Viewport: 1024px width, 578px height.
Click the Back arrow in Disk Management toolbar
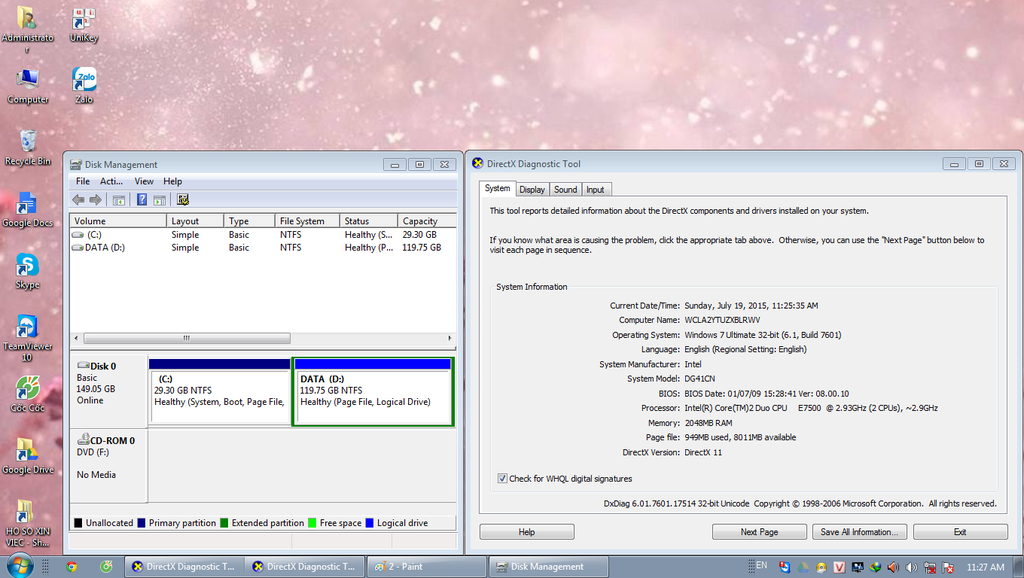pyautogui.click(x=79, y=200)
